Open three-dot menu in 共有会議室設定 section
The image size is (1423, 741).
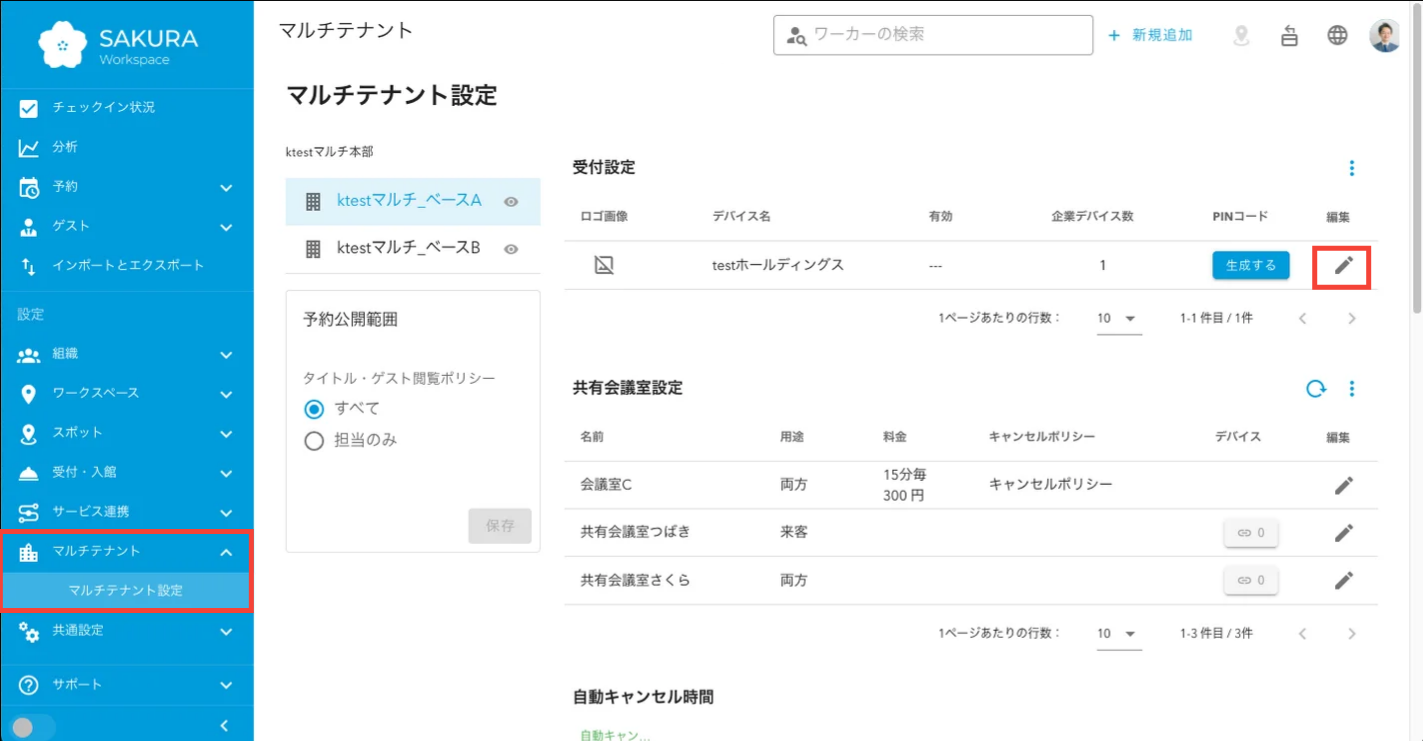pyautogui.click(x=1351, y=389)
